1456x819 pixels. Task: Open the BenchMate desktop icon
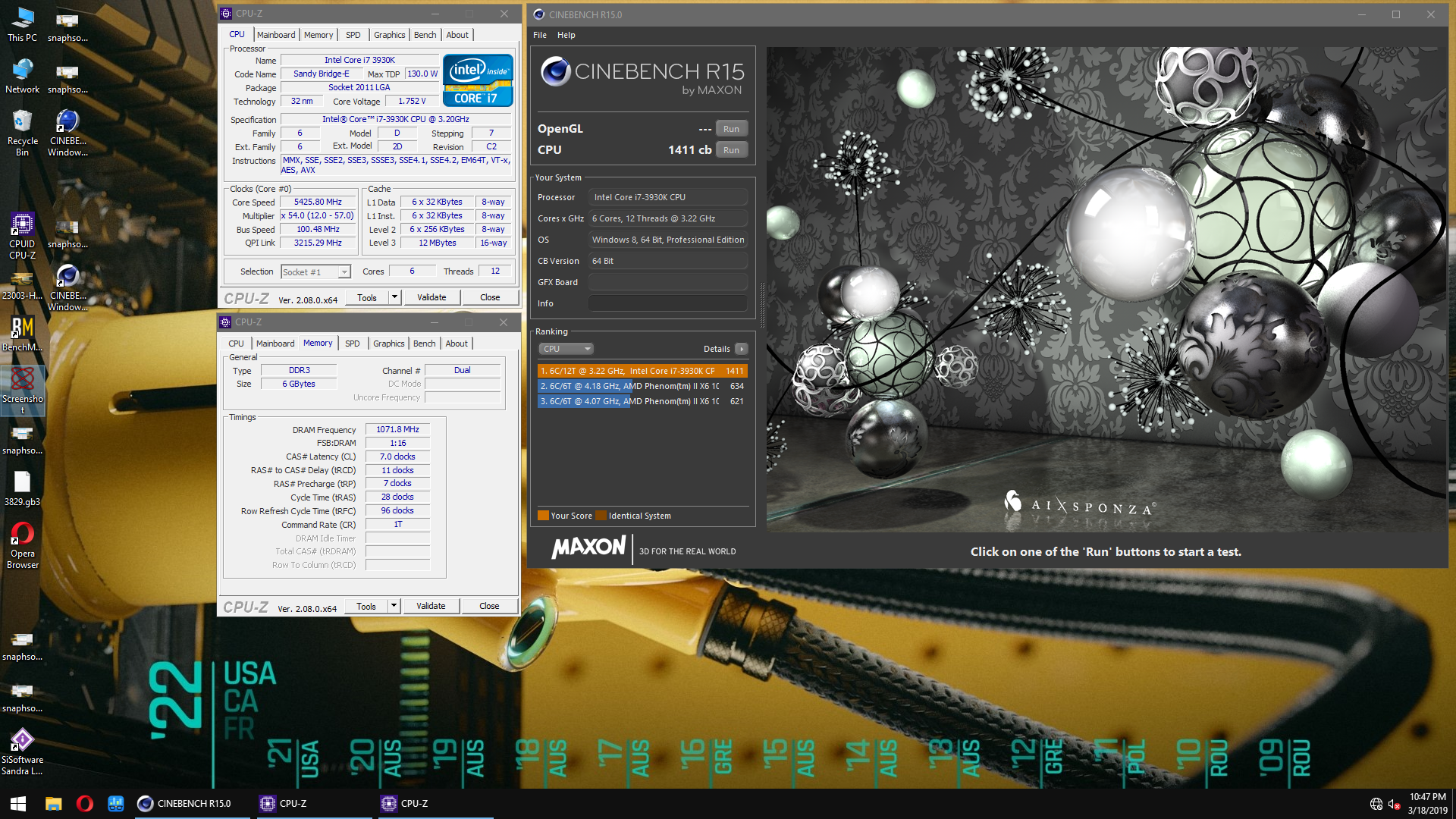point(22,334)
